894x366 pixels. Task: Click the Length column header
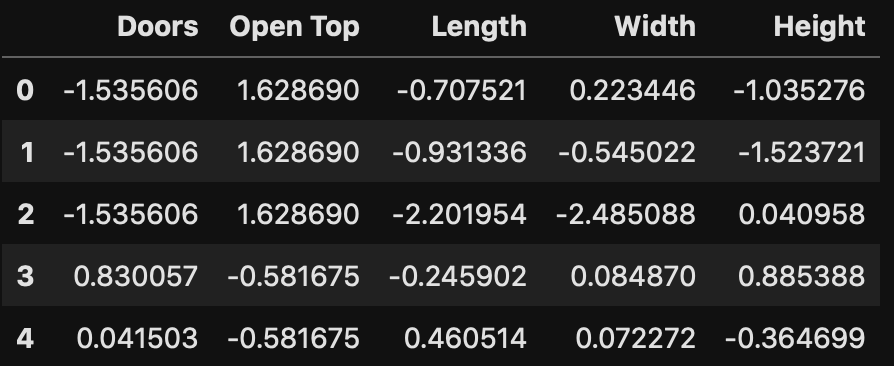[479, 27]
